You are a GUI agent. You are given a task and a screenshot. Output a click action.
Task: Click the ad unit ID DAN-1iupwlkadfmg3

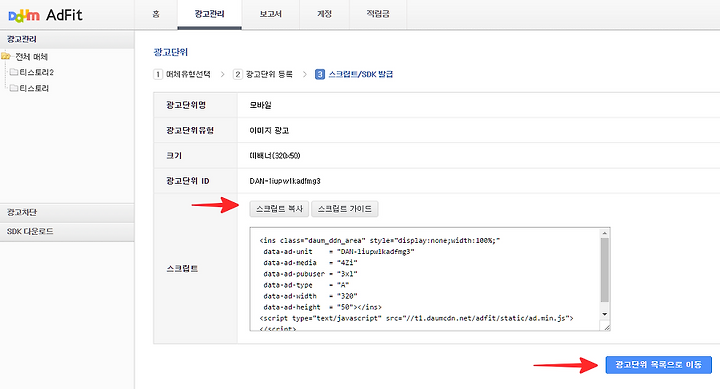click(285, 181)
